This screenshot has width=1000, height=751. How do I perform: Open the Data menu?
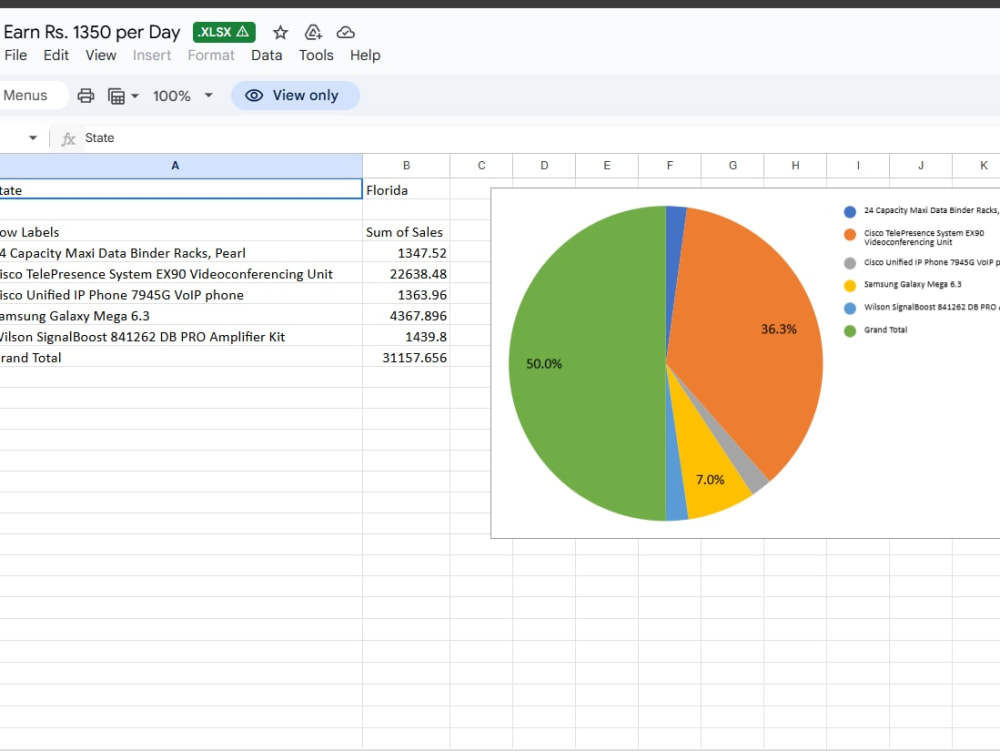[267, 55]
